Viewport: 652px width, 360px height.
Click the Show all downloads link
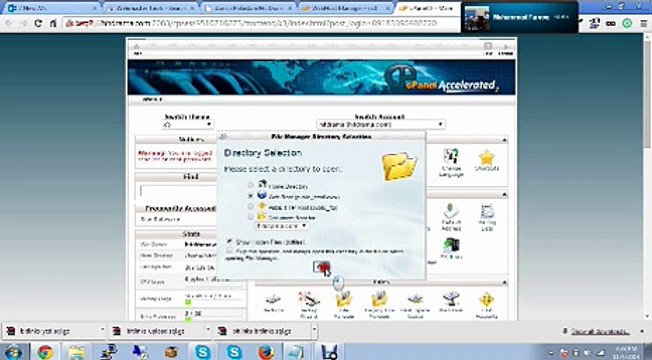pos(600,331)
